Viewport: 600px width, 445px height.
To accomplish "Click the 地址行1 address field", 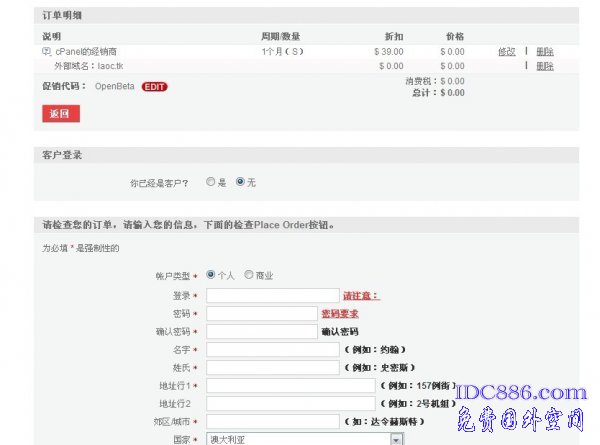I will click(290, 386).
